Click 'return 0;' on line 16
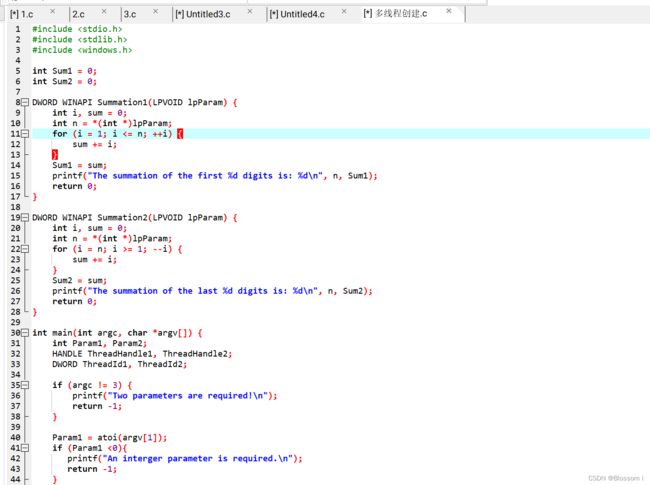Image resolution: width=650 pixels, height=485 pixels. [74, 186]
